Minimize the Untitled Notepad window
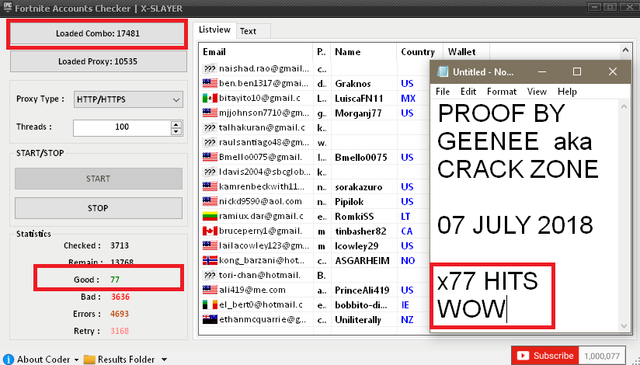The height and width of the screenshot is (365, 640). pos(542,72)
